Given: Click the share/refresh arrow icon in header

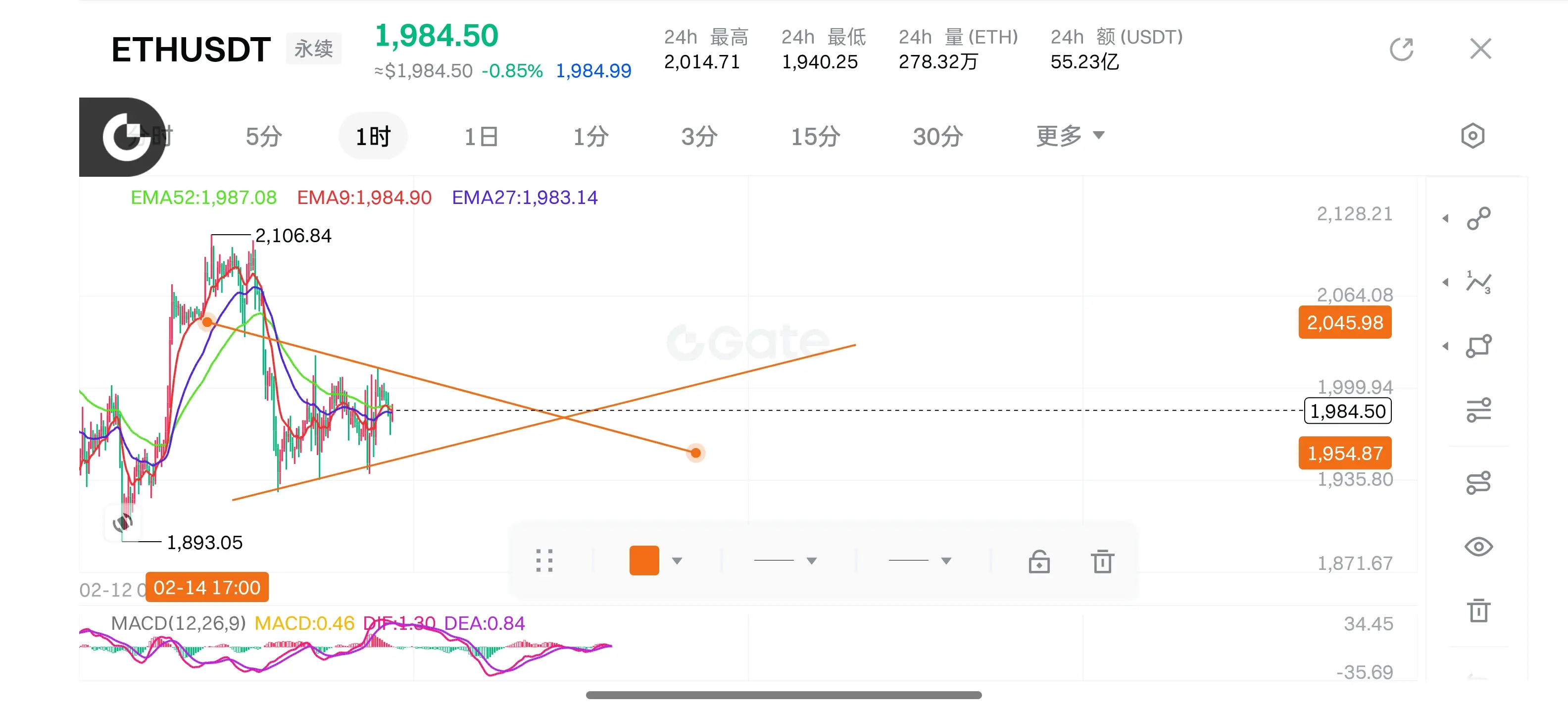Looking at the screenshot, I should click(1401, 50).
